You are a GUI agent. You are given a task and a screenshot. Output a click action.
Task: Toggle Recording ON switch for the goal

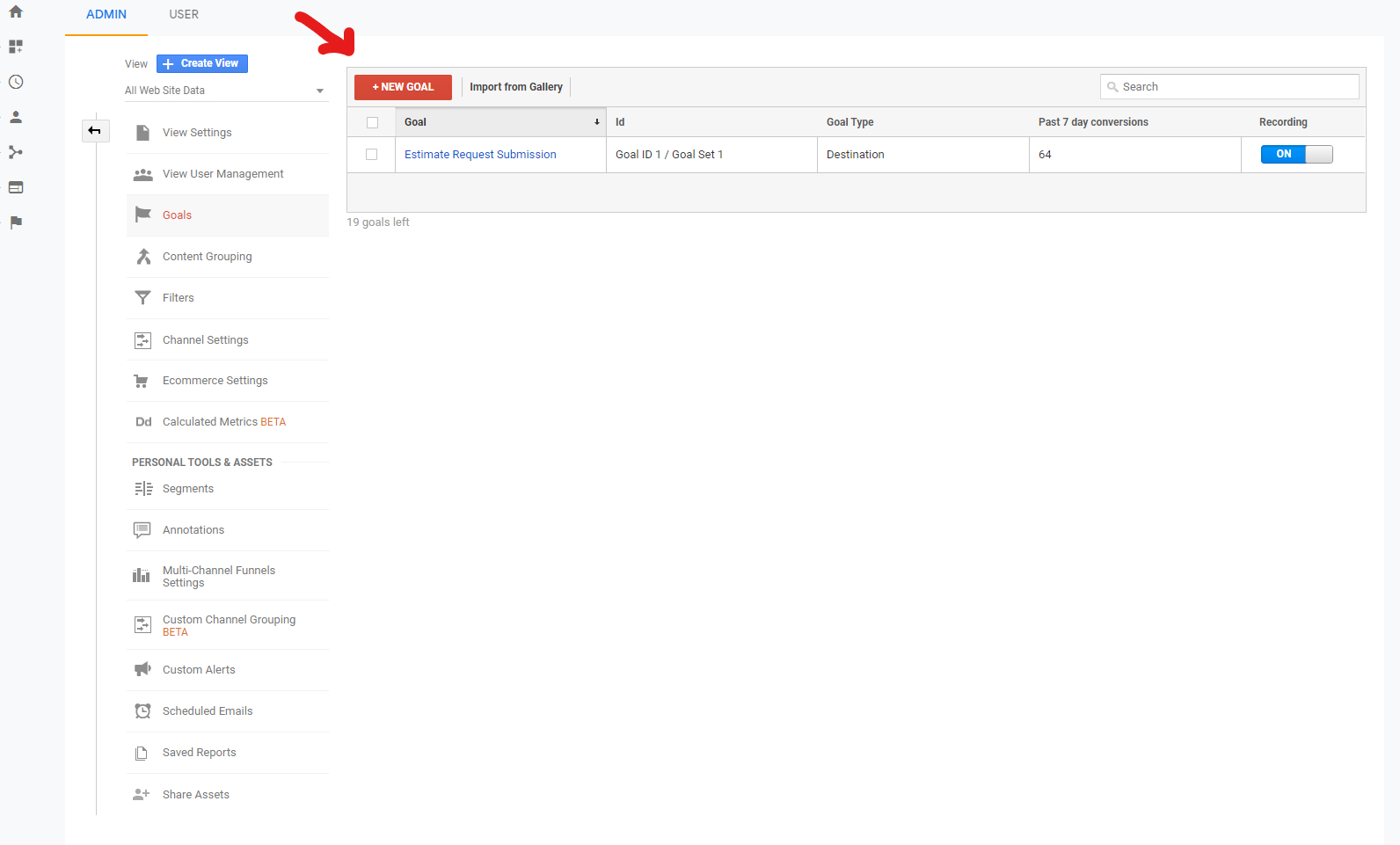click(x=1296, y=154)
